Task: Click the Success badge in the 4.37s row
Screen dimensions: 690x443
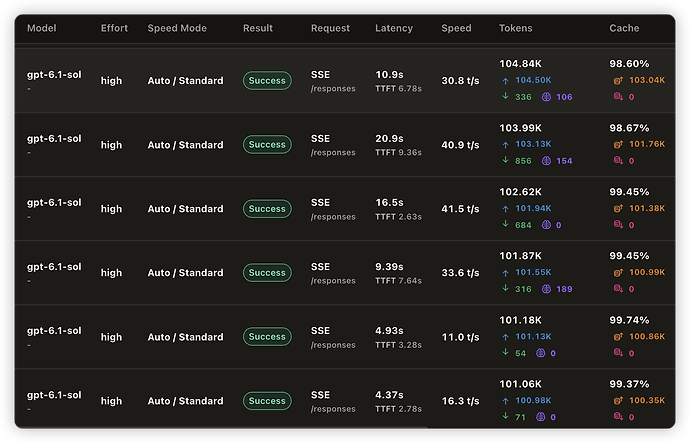Action: point(267,401)
